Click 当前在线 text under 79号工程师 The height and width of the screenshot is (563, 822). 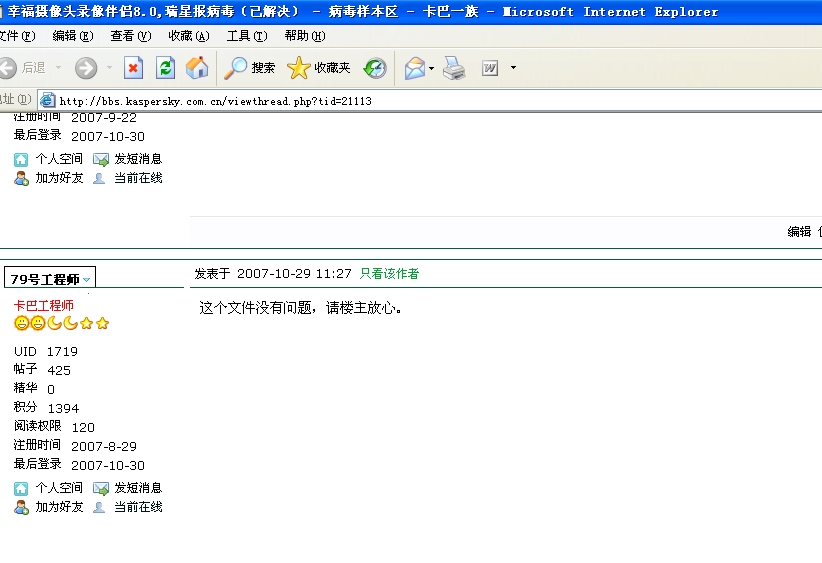tap(138, 507)
